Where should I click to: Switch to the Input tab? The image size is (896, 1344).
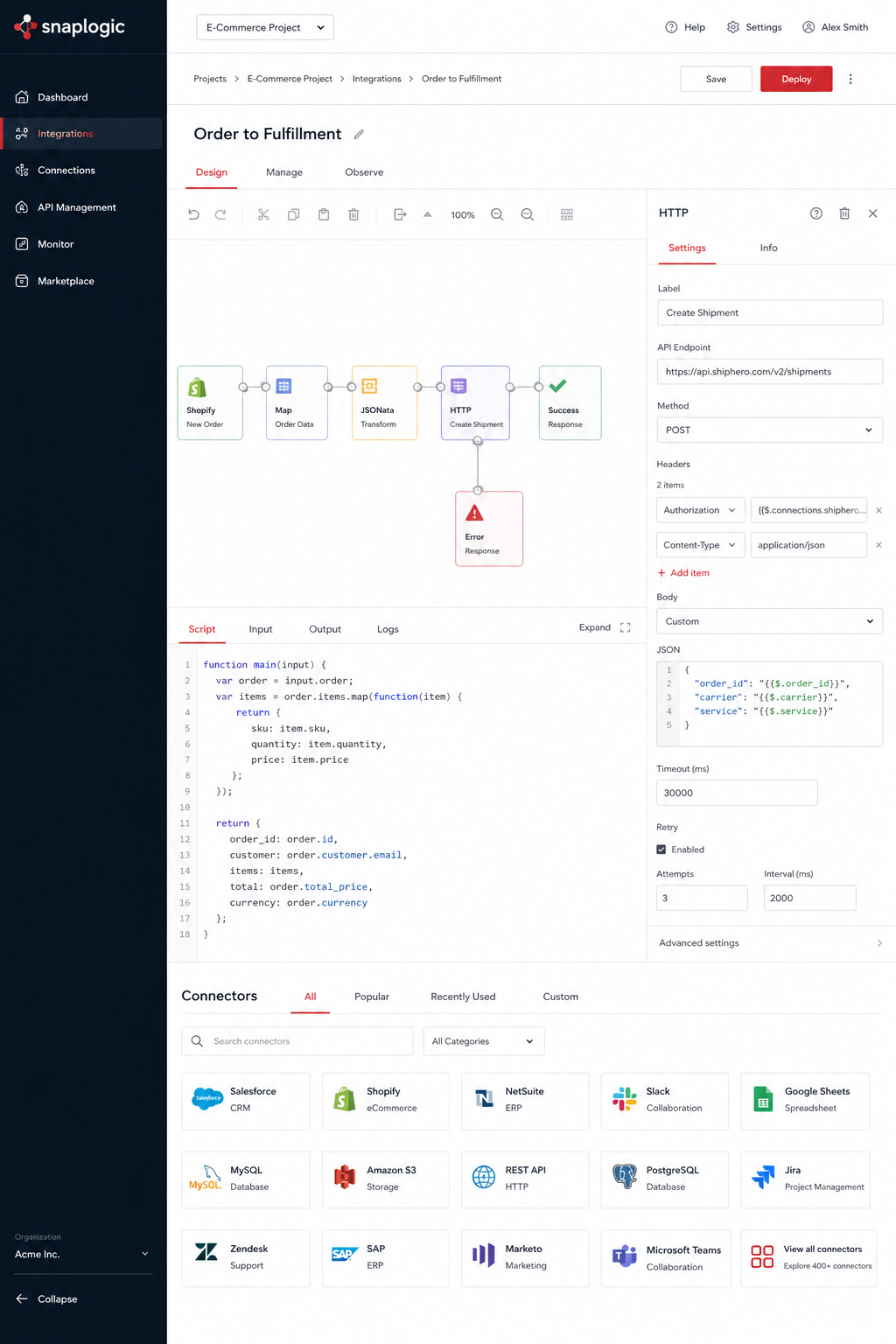tap(261, 629)
